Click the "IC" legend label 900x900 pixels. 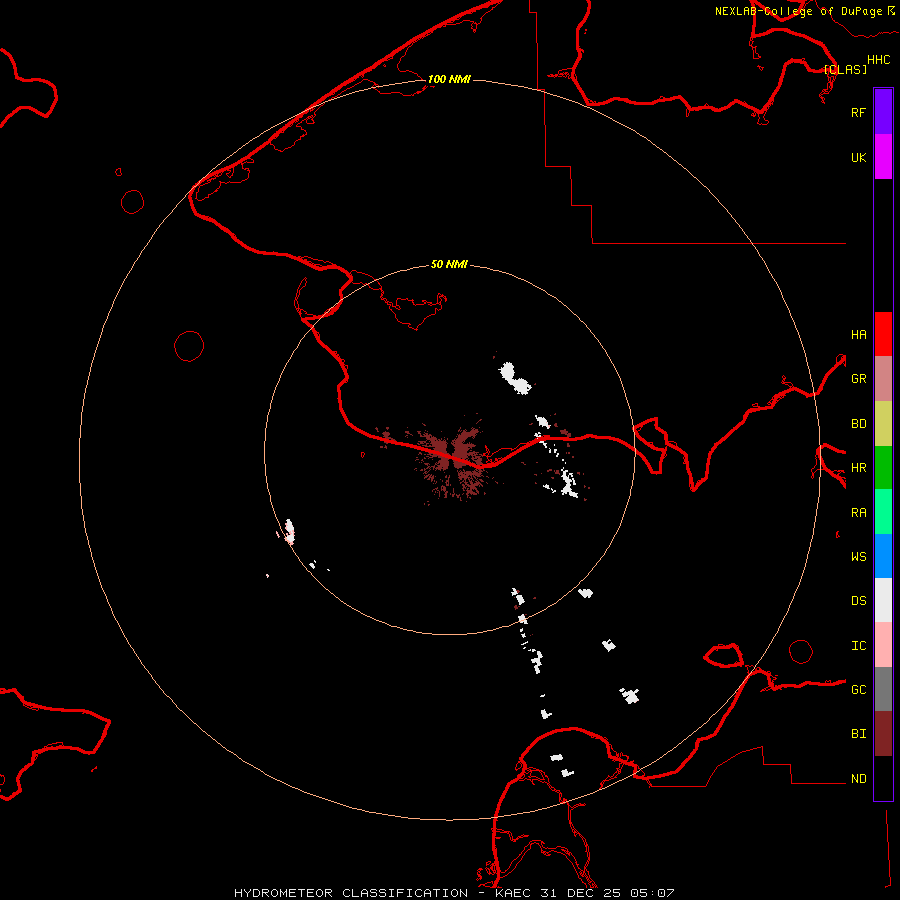click(x=859, y=646)
